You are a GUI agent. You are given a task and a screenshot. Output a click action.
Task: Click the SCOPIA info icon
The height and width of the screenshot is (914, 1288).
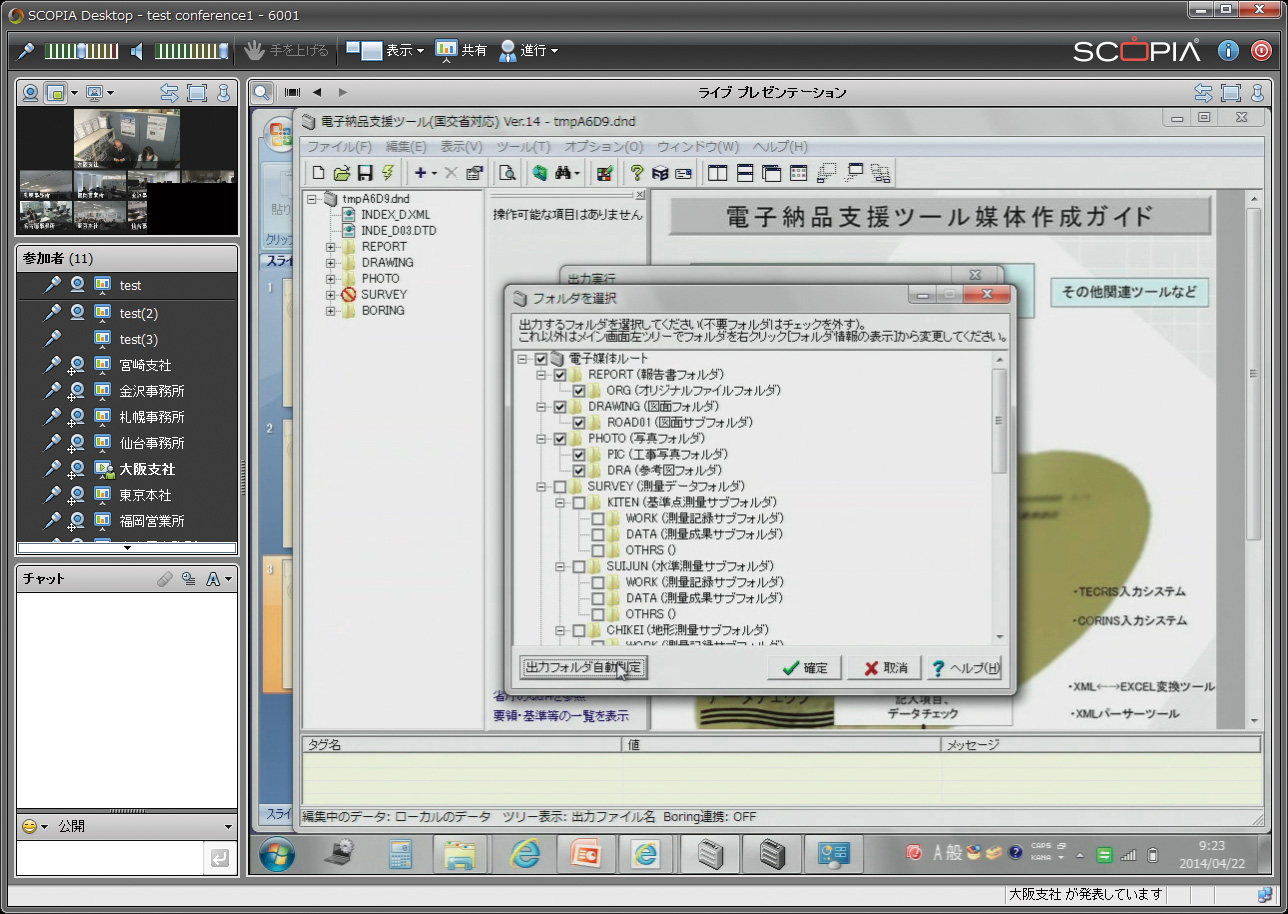click(x=1229, y=50)
